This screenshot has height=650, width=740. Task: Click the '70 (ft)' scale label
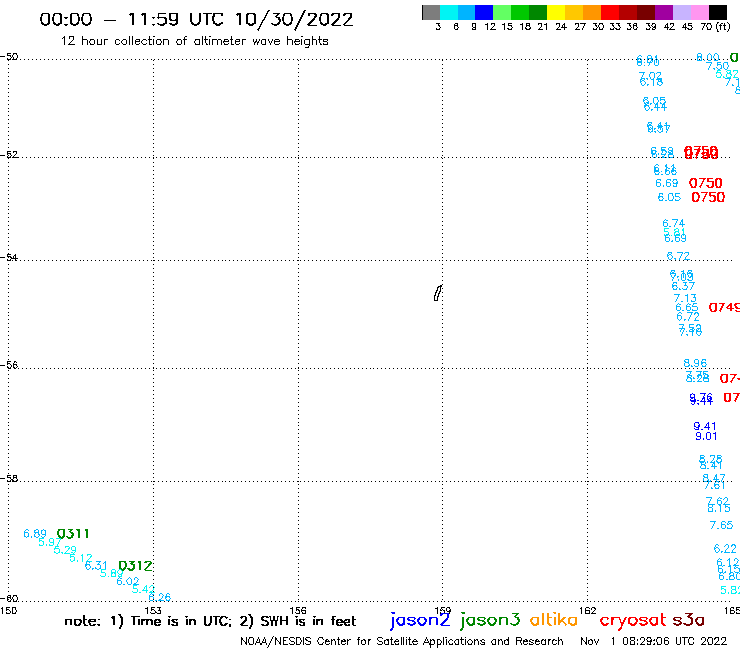pyautogui.click(x=715, y=26)
